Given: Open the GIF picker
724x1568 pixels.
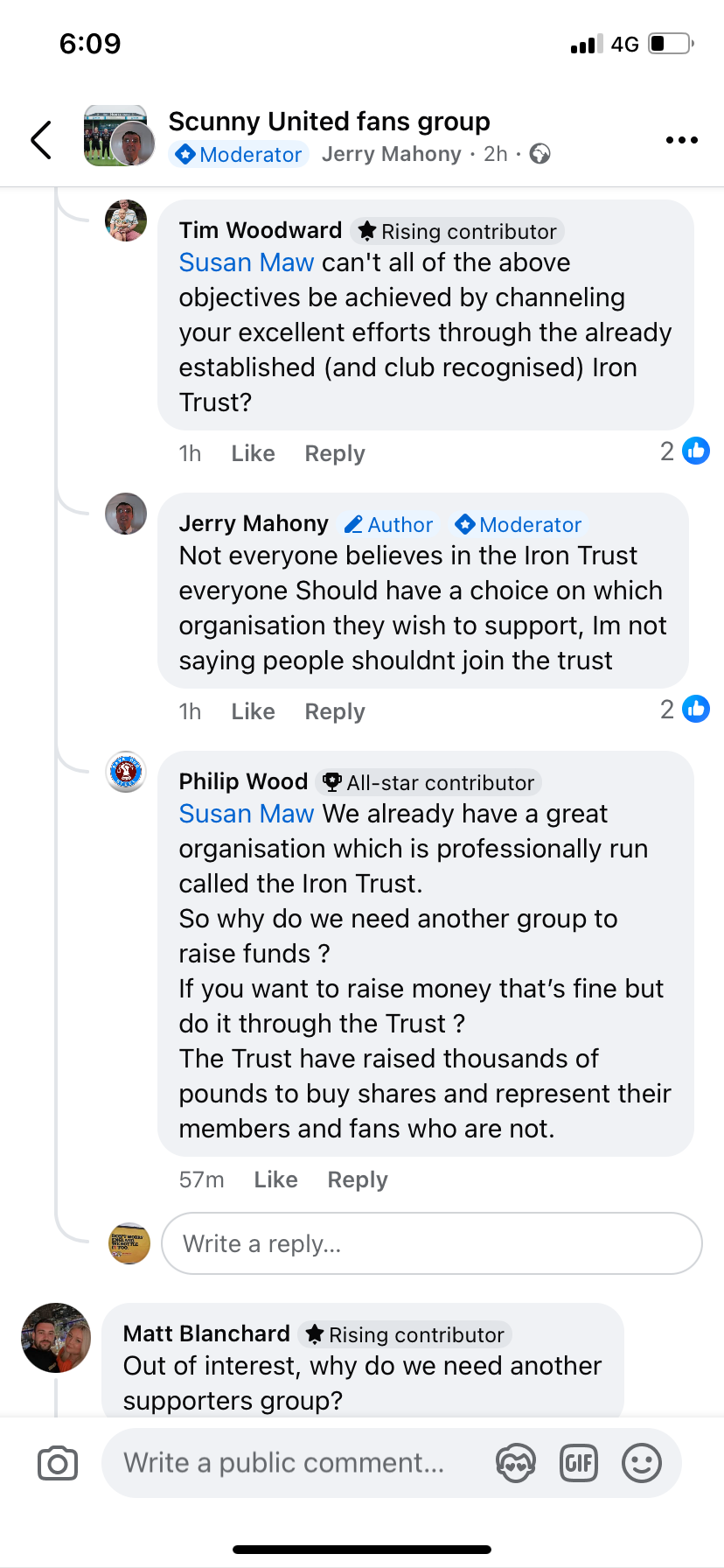Looking at the screenshot, I should [x=579, y=1463].
